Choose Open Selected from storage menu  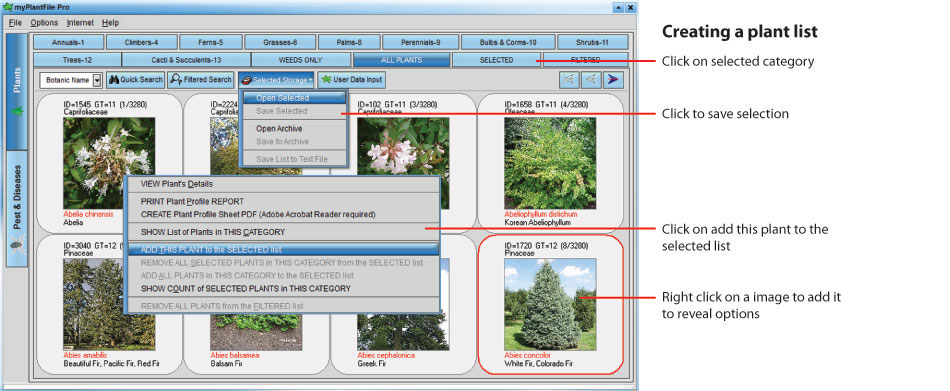pyautogui.click(x=294, y=98)
